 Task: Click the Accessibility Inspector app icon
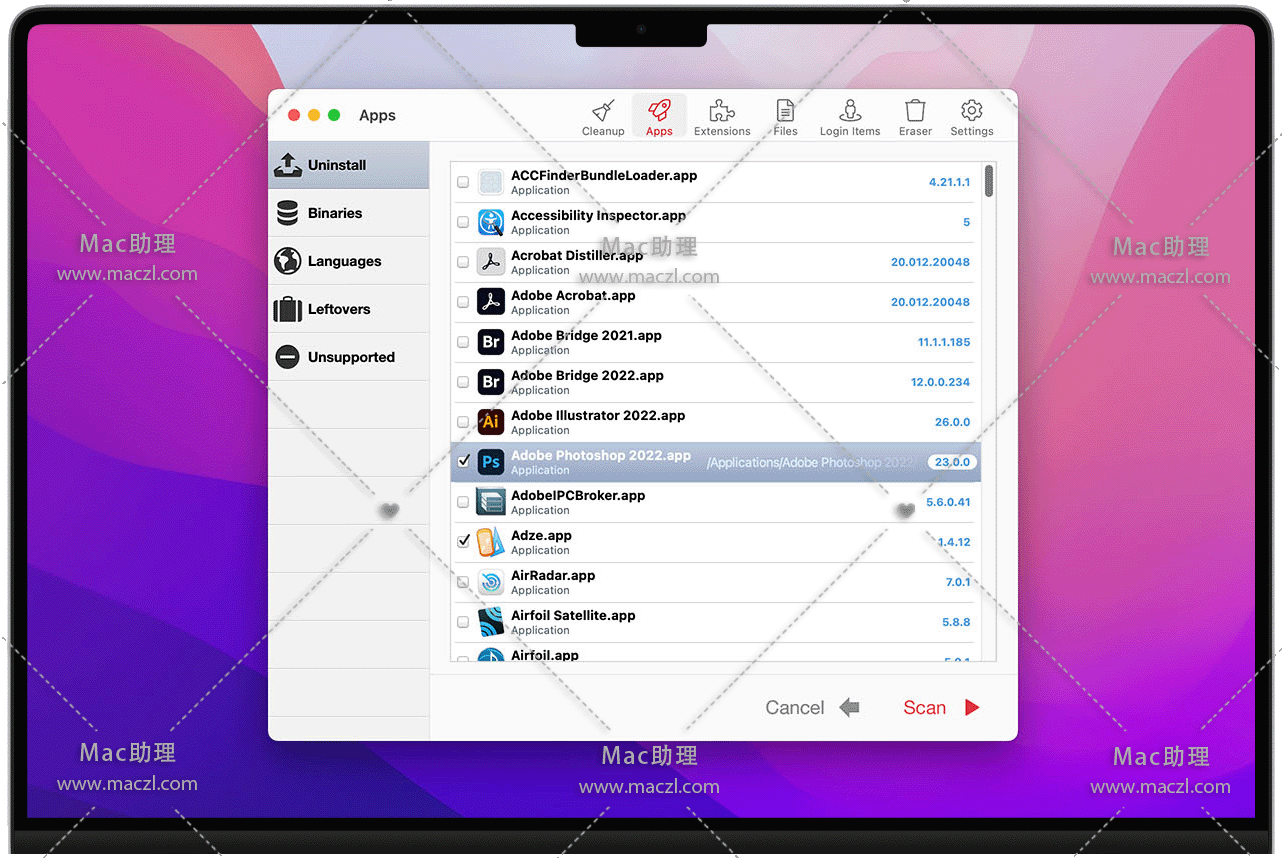490,222
